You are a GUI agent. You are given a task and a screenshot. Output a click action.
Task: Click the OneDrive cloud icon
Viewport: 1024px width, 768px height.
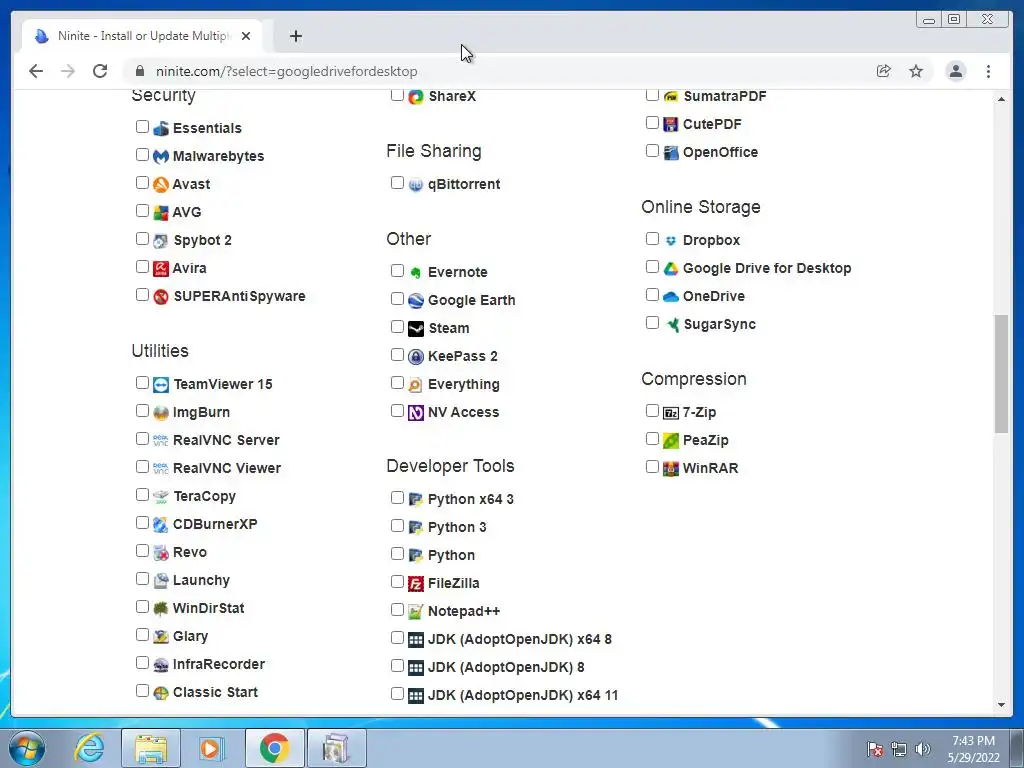point(671,296)
